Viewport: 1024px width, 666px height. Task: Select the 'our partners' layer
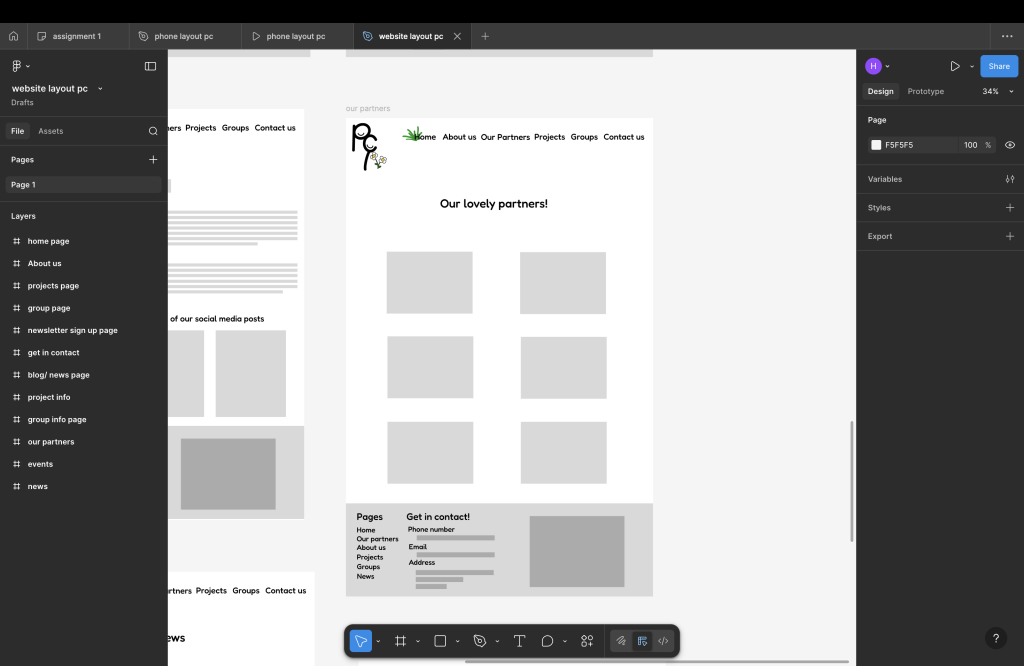(x=51, y=442)
